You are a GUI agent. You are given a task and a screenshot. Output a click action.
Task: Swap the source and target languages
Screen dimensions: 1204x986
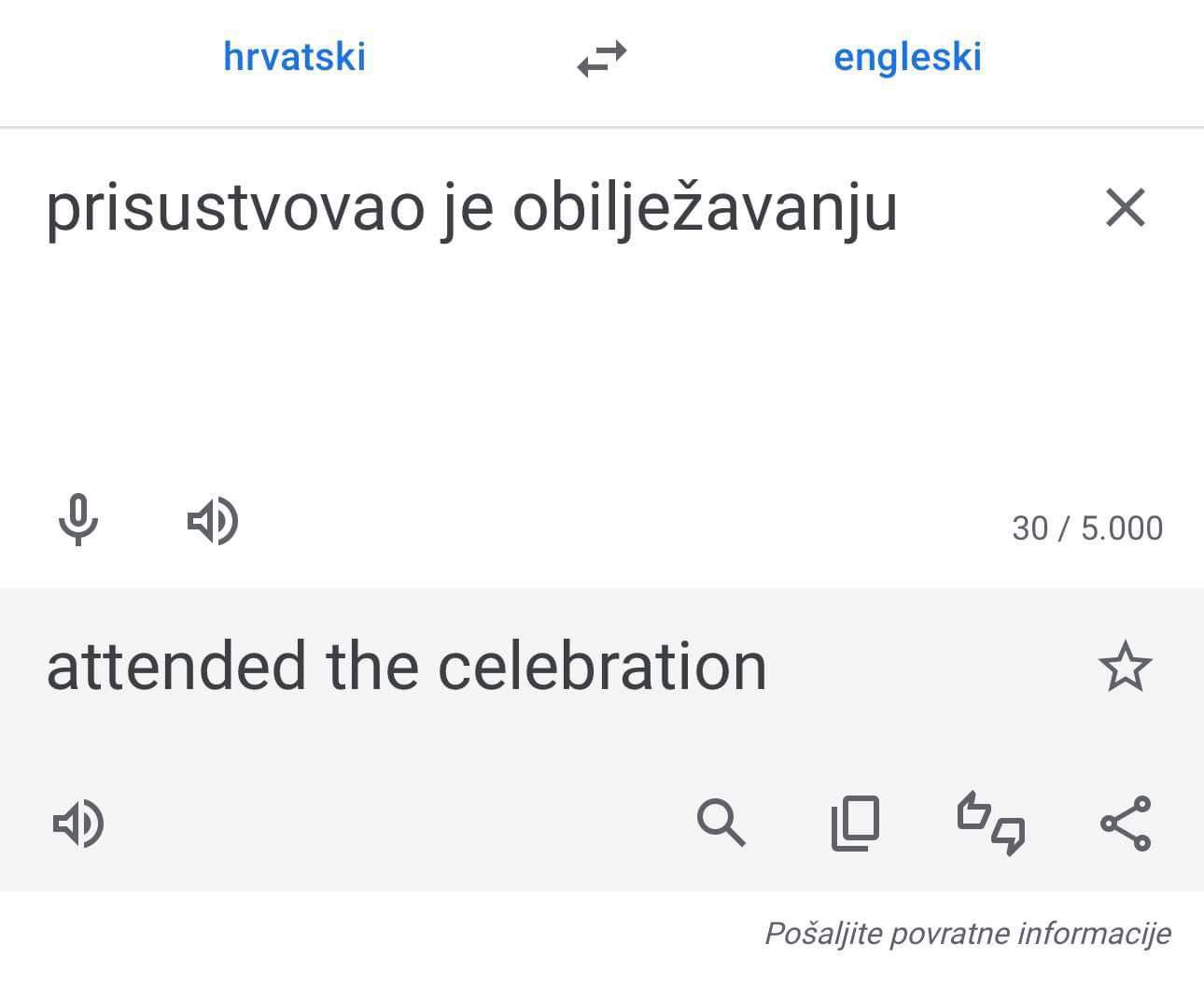[x=602, y=59]
